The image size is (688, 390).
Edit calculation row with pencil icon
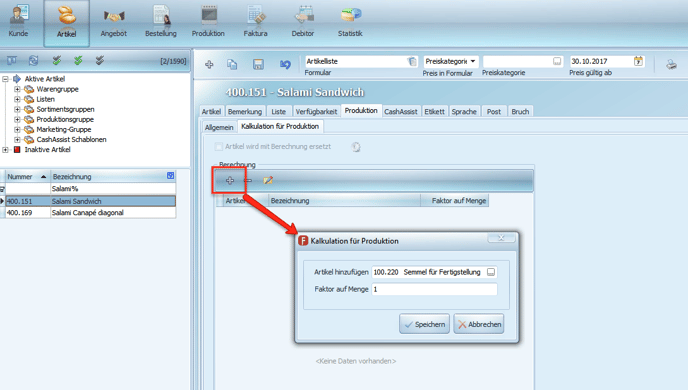coord(268,180)
